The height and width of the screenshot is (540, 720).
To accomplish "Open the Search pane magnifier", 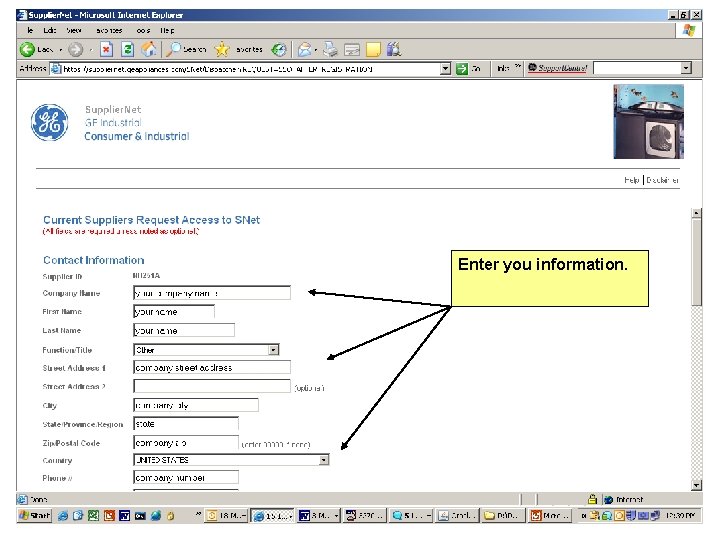I will [x=173, y=49].
